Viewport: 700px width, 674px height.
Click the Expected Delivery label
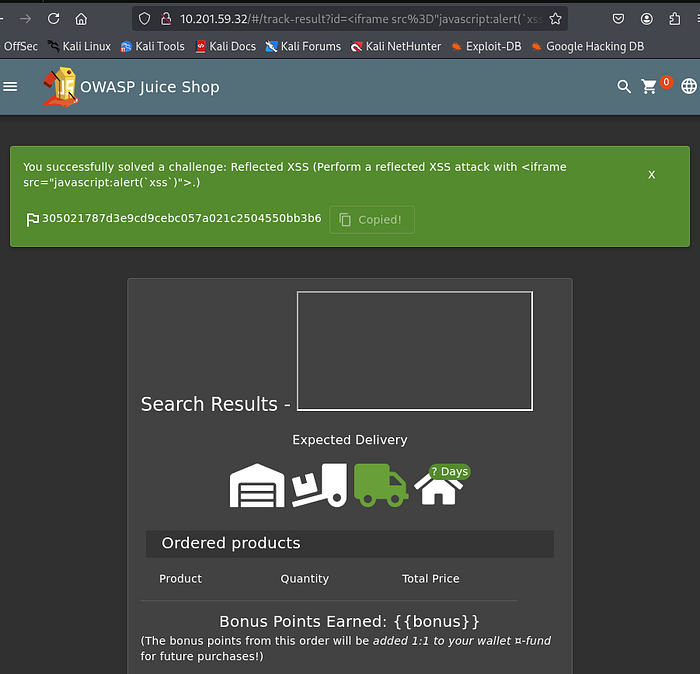(x=350, y=440)
